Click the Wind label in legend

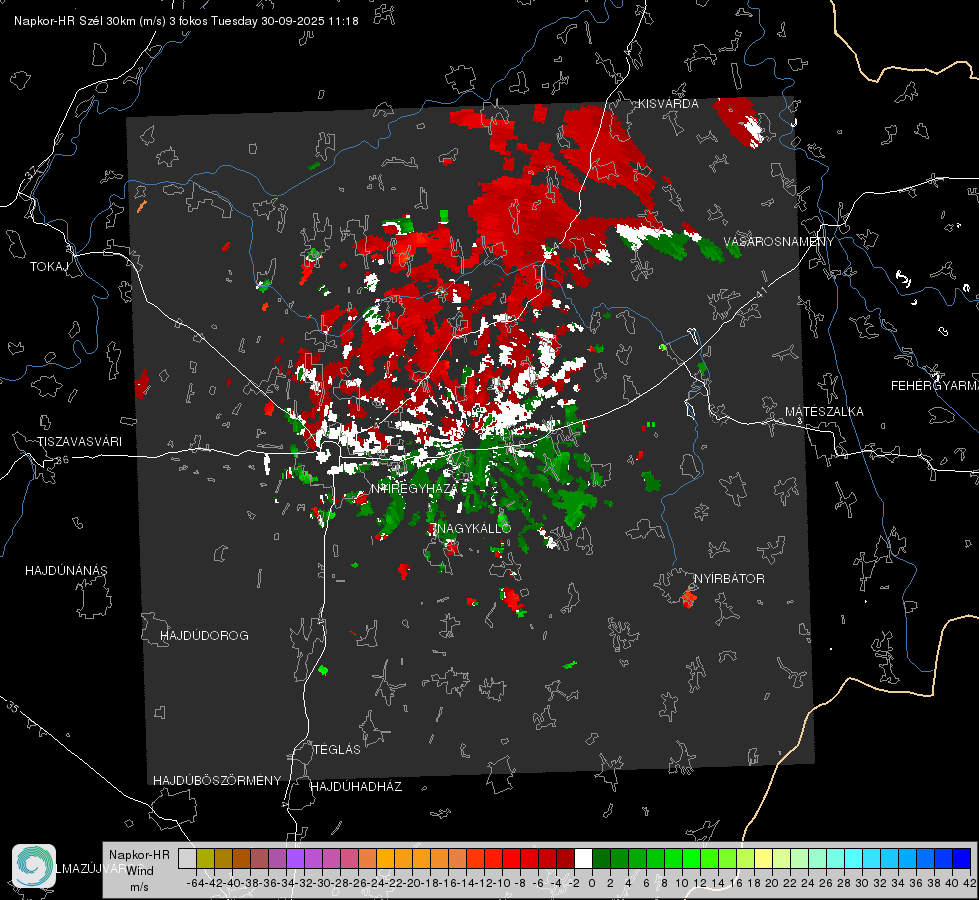[139, 871]
